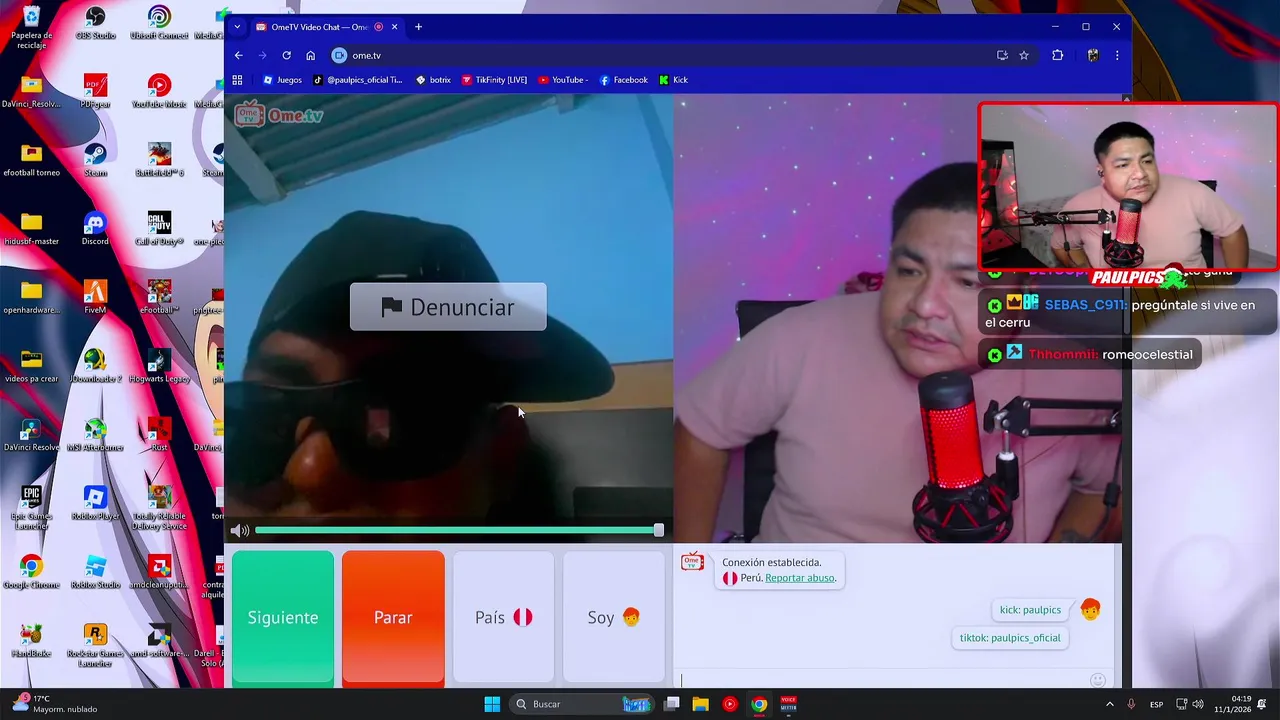Open the Epic Games Launcher desktop shortcut
This screenshot has width=1280, height=720.
point(31,507)
